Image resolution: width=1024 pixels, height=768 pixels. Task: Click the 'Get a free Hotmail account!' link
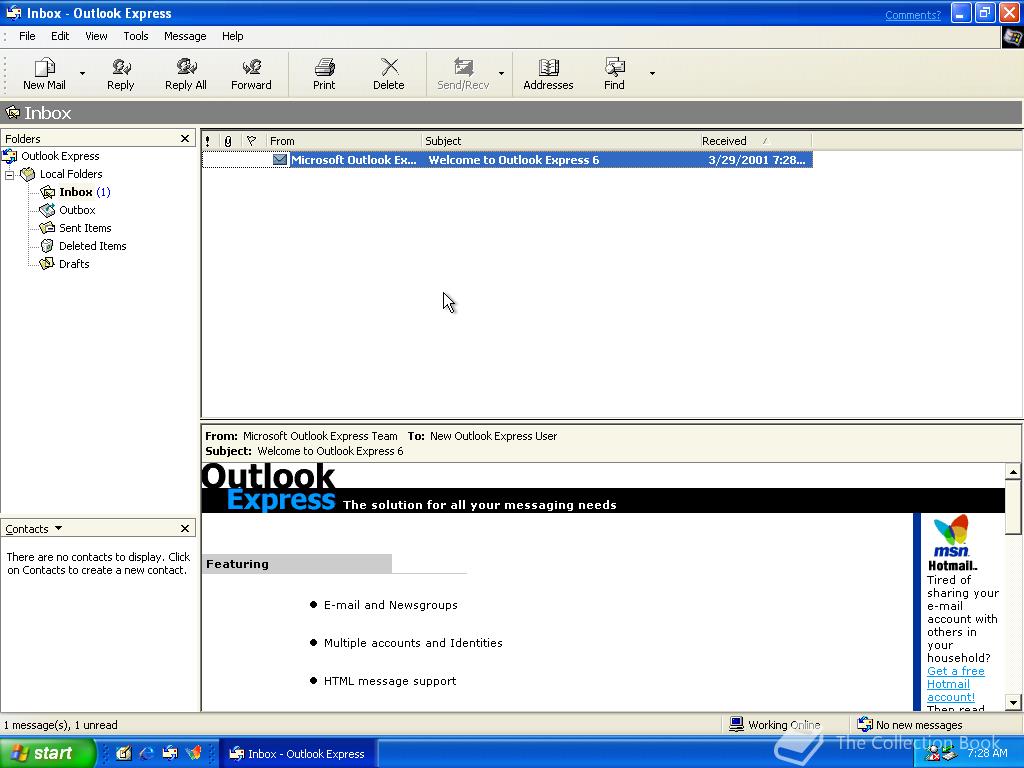pyautogui.click(x=955, y=684)
